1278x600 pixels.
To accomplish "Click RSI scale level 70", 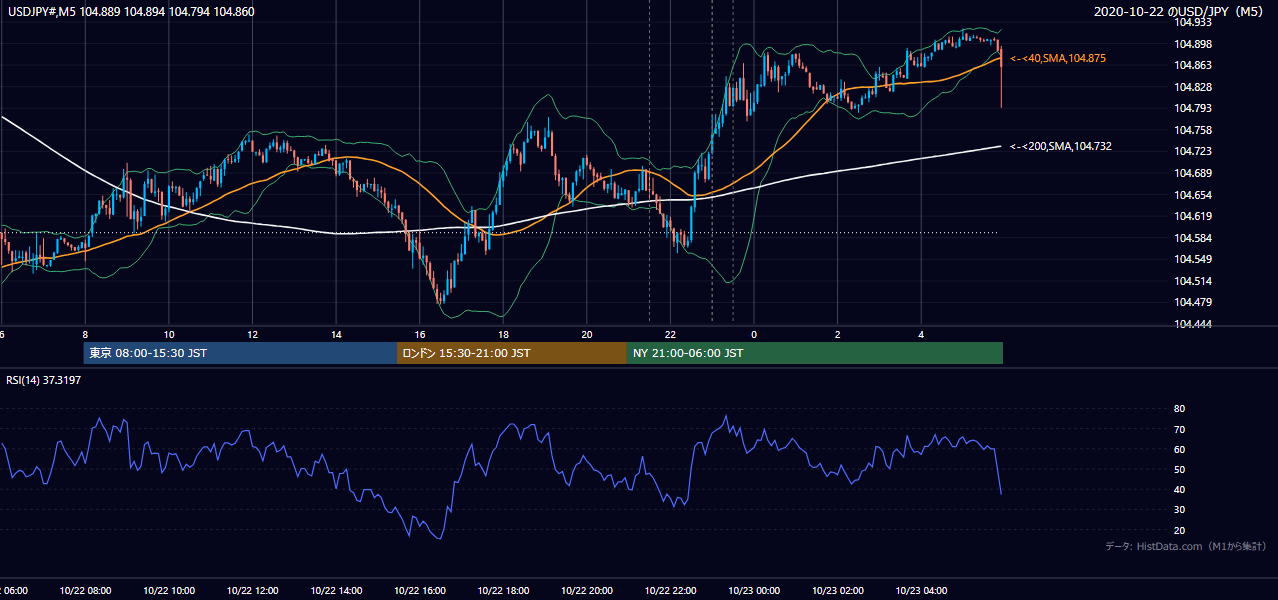I will (1180, 429).
